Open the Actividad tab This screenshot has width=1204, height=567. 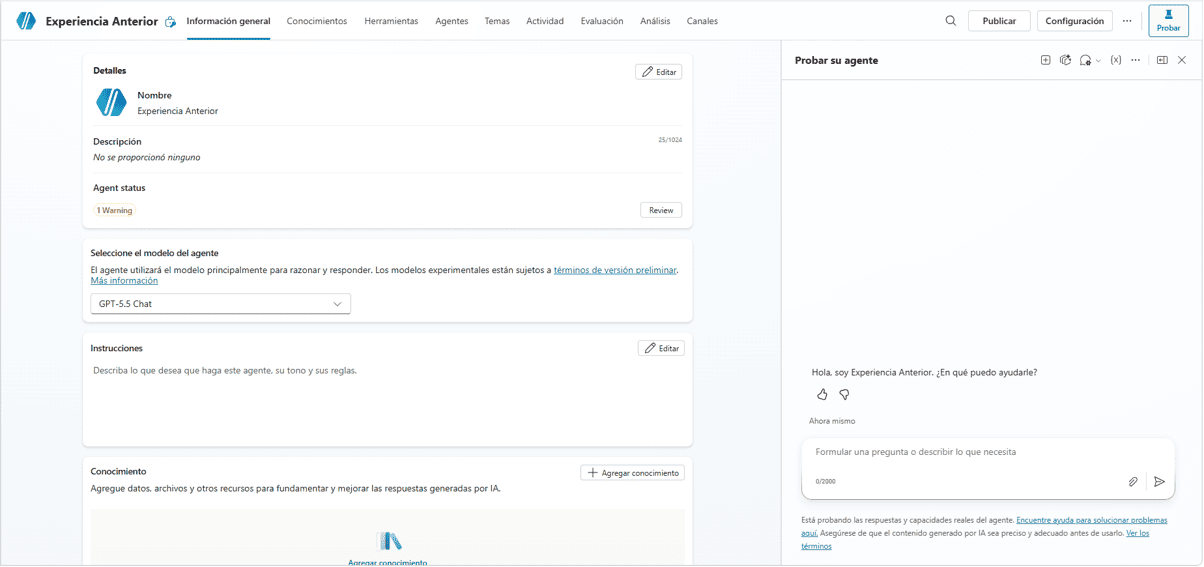point(545,21)
